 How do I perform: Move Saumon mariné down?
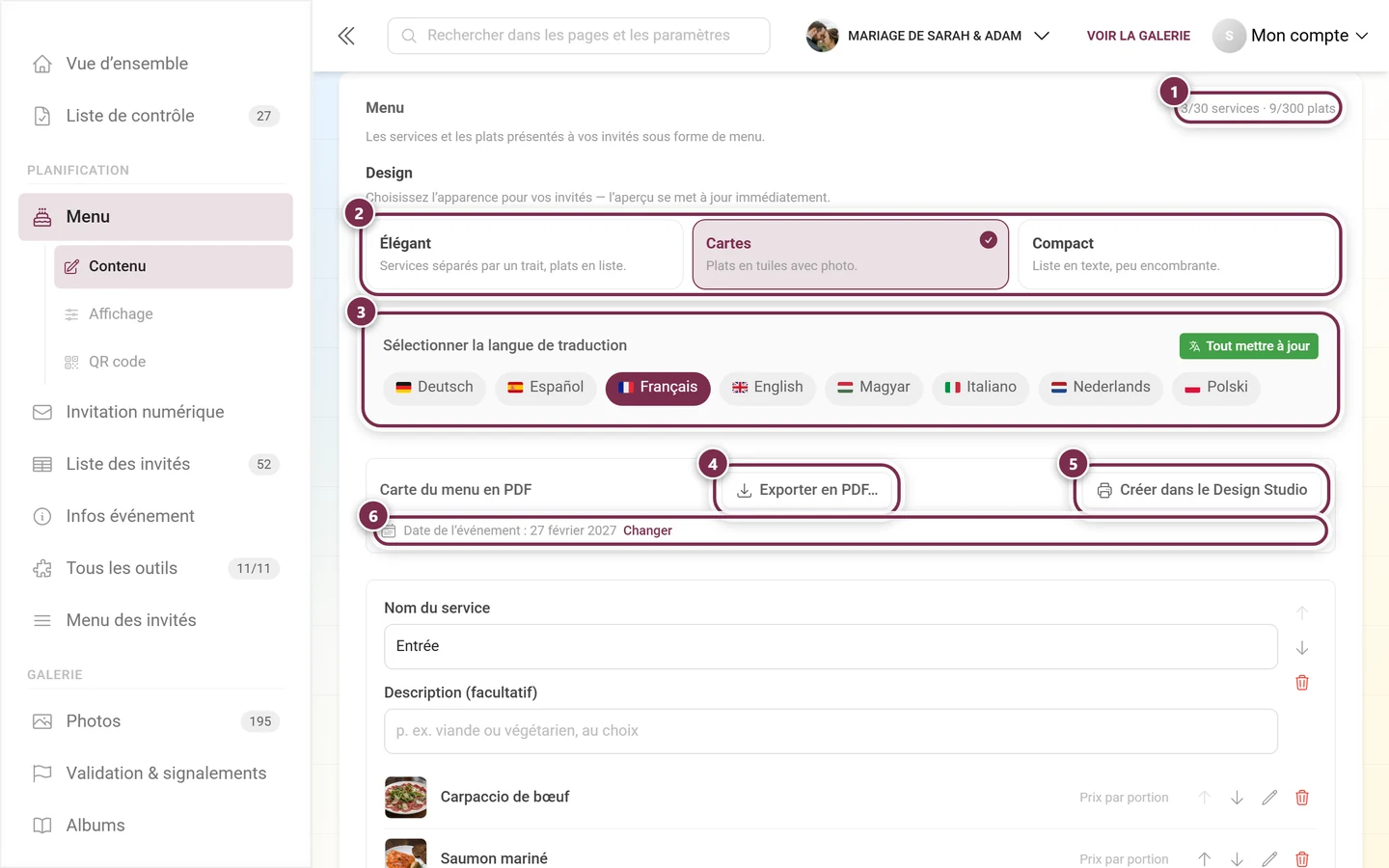[1237, 858]
